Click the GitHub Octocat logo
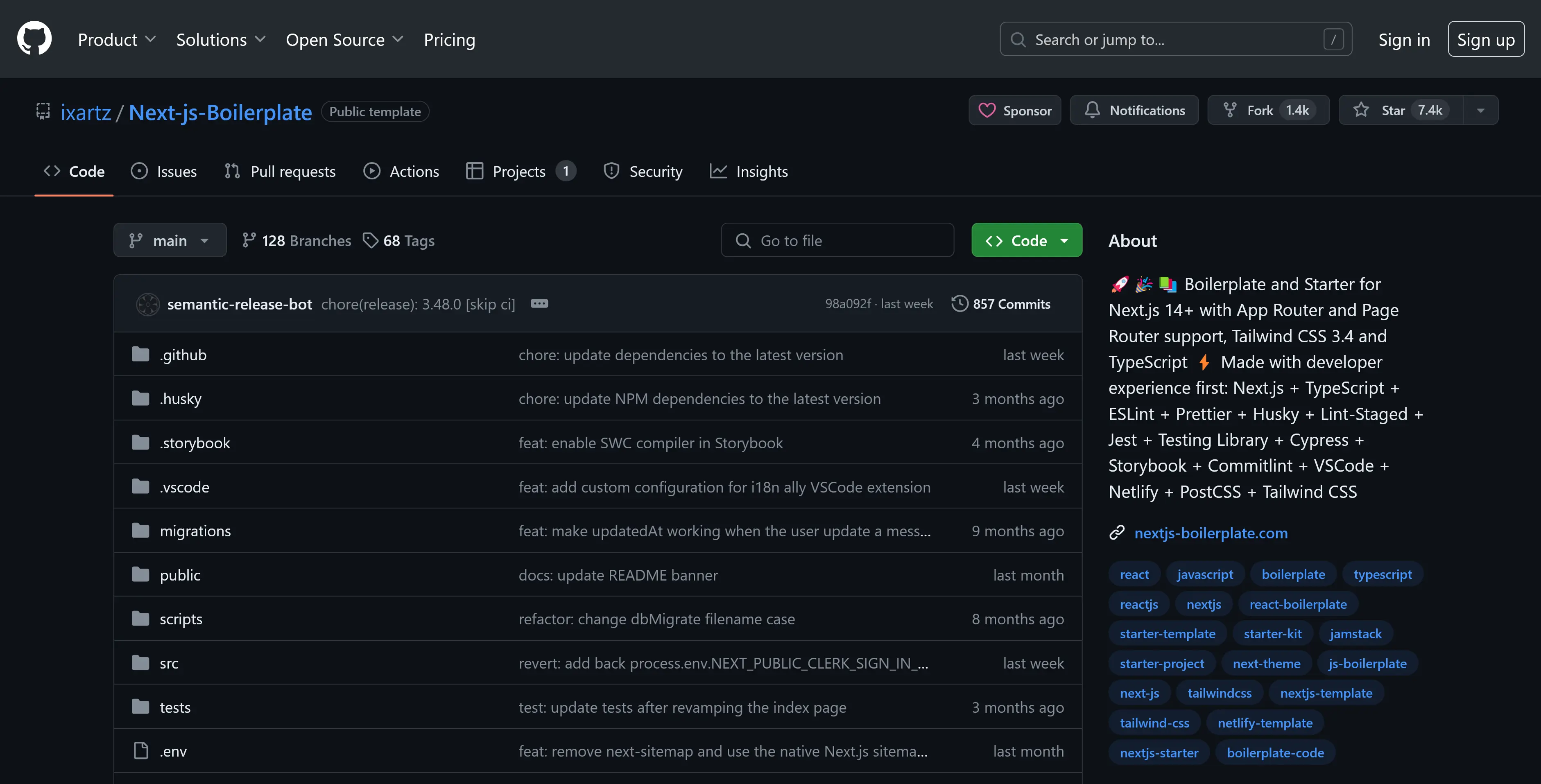 (34, 38)
